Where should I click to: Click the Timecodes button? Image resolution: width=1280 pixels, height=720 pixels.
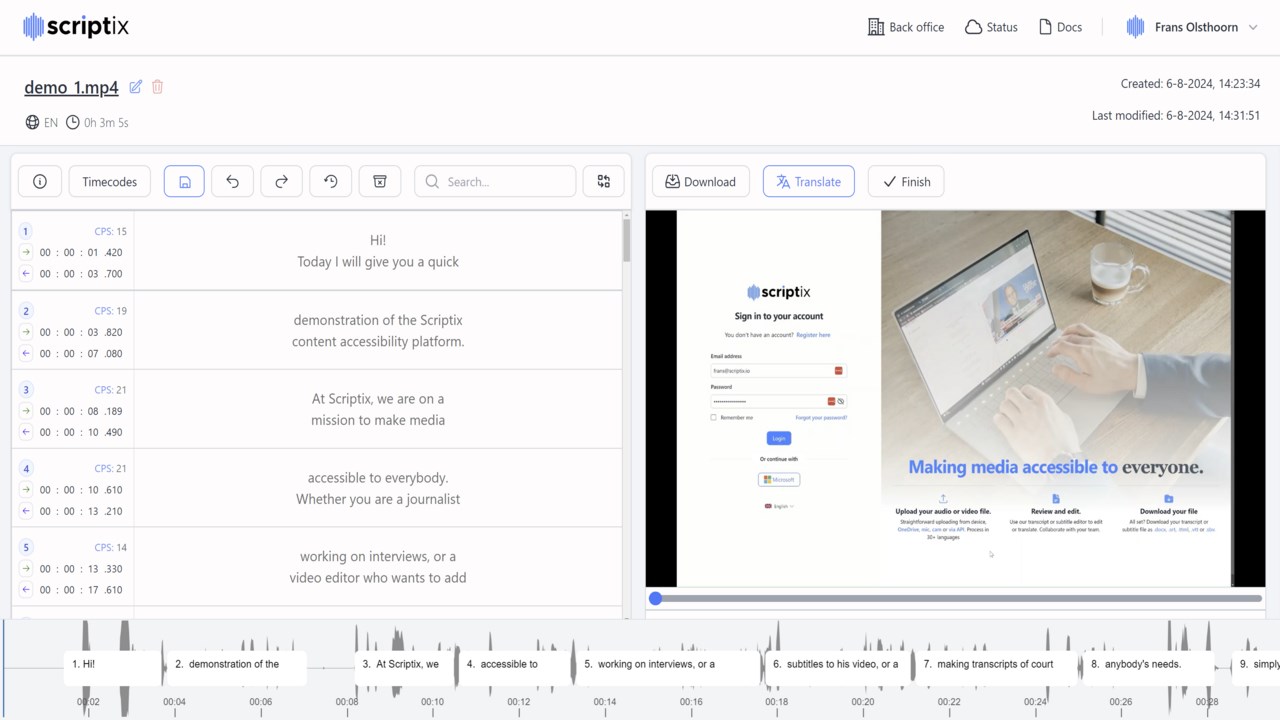point(110,181)
